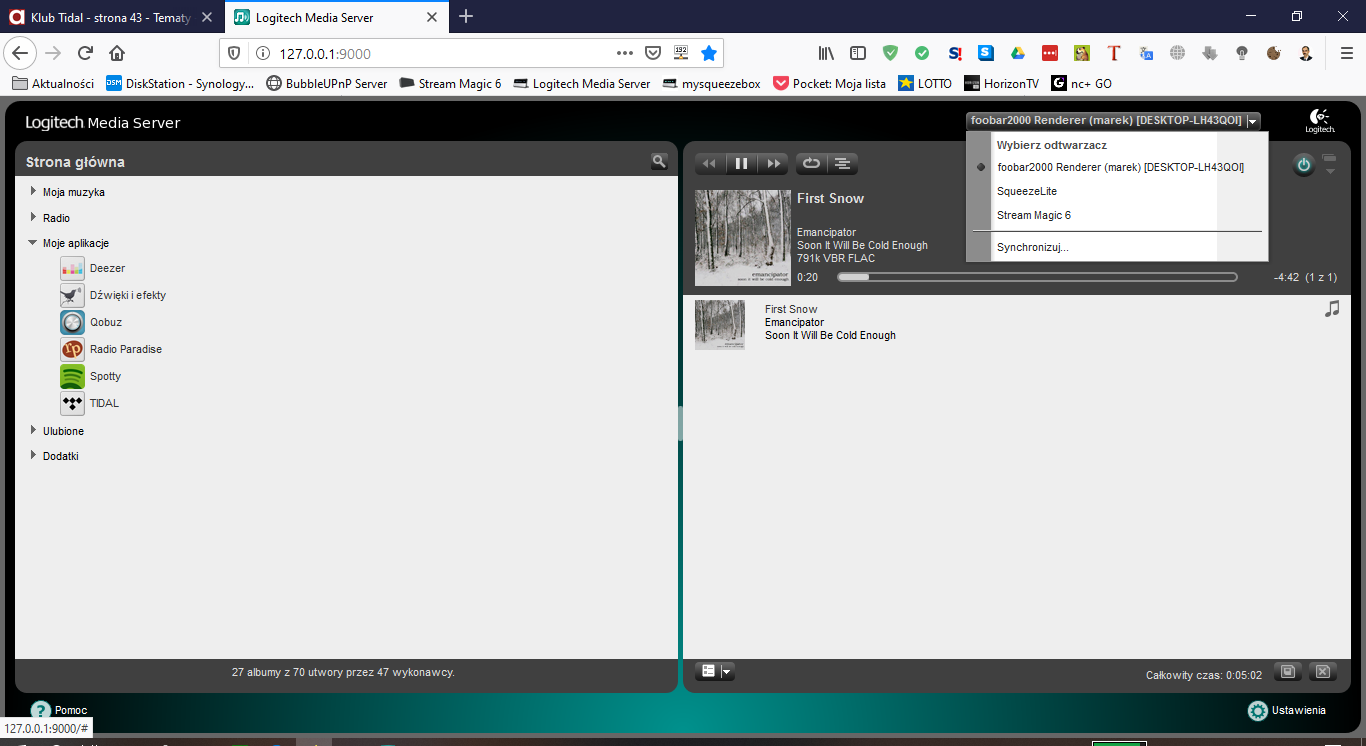1366x746 pixels.
Task: Toggle bookmark star for this page
Action: click(x=709, y=53)
